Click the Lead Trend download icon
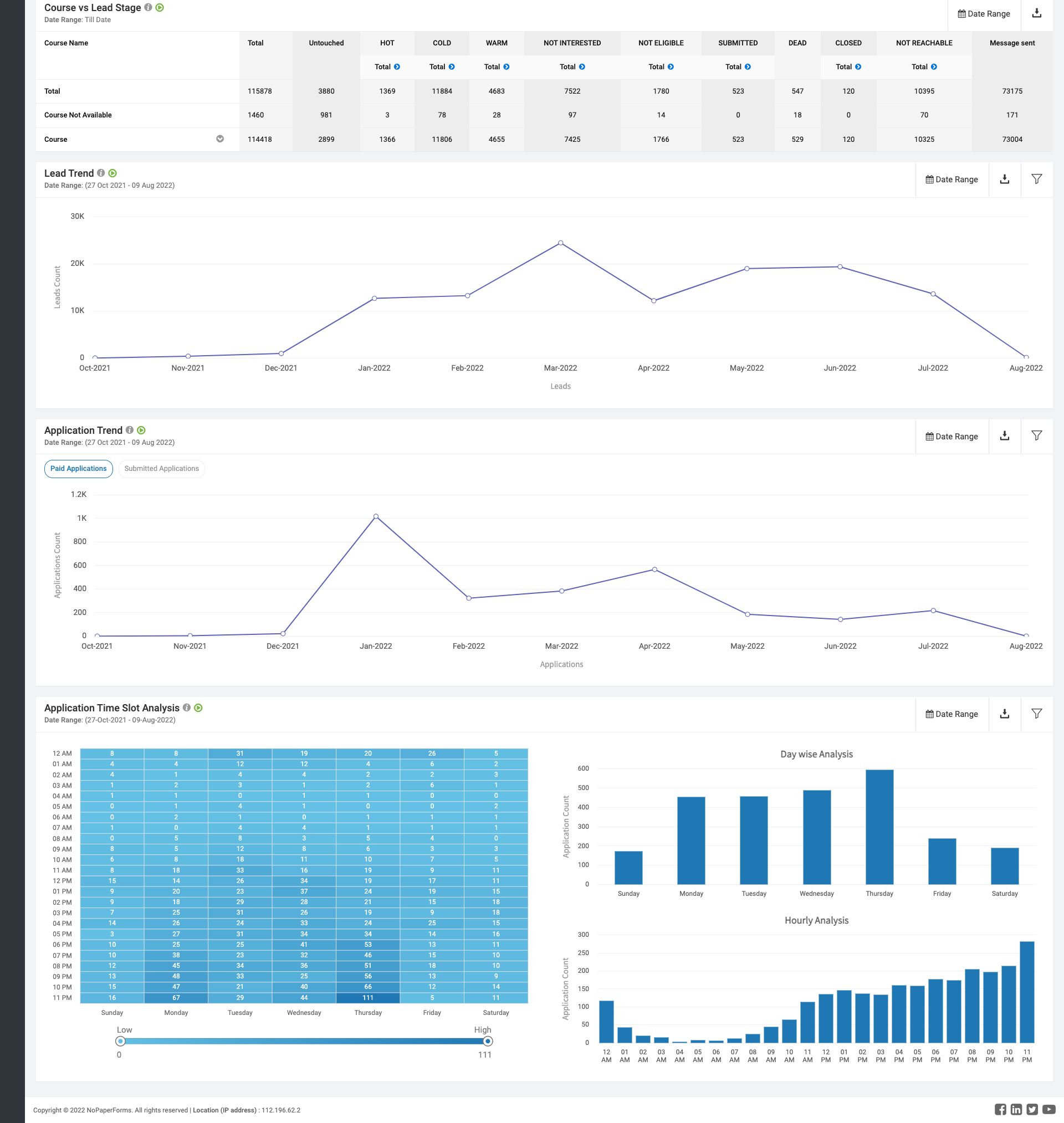The height and width of the screenshot is (1123, 1064). click(1005, 179)
